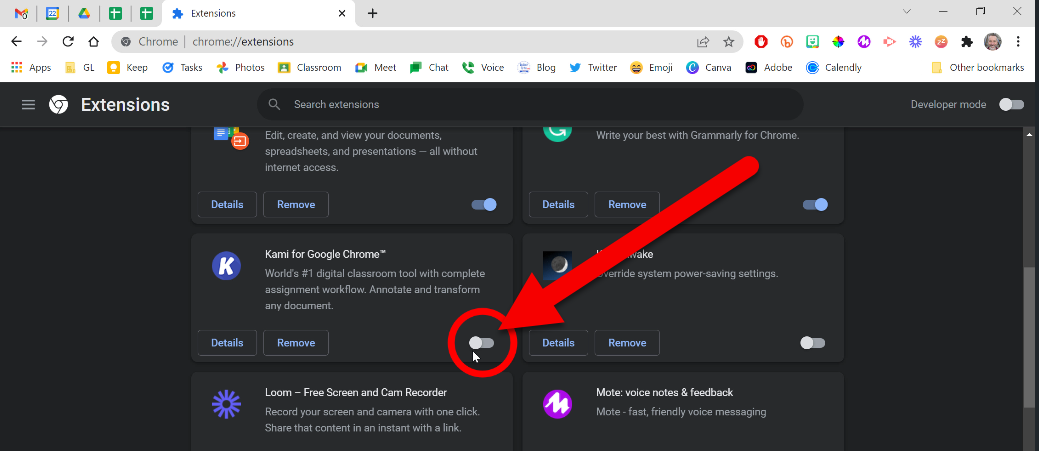The width and height of the screenshot is (1039, 451).
Task: Open the Emoji bookmark
Action: (651, 68)
